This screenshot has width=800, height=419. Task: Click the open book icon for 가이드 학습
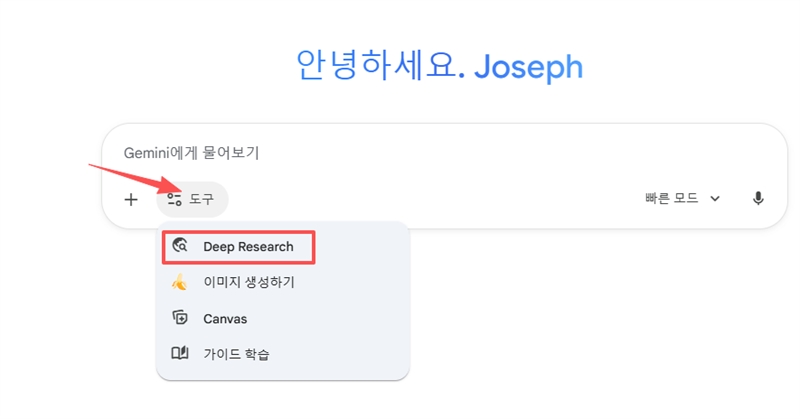click(x=180, y=353)
